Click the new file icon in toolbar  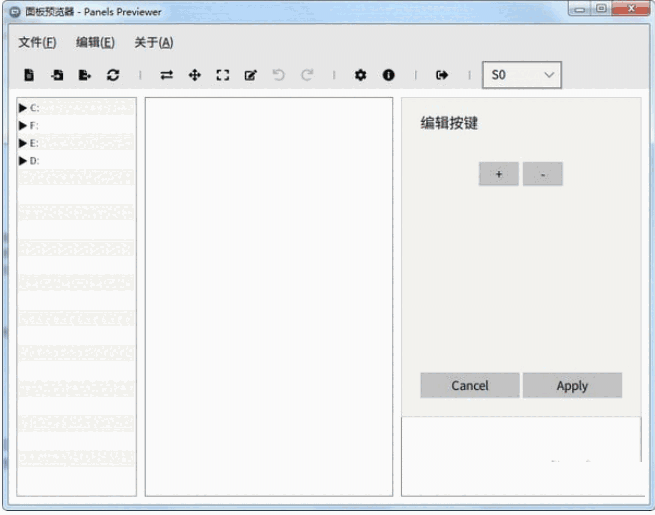pyautogui.click(x=29, y=75)
